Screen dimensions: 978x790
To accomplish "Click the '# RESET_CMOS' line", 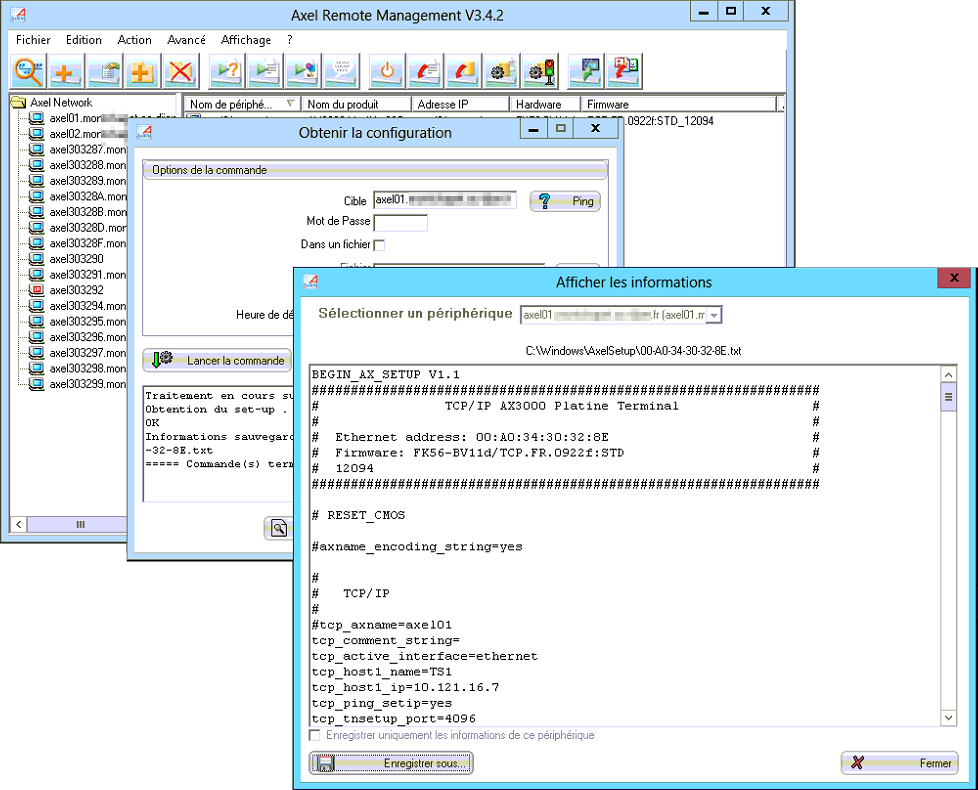I will pos(359,515).
